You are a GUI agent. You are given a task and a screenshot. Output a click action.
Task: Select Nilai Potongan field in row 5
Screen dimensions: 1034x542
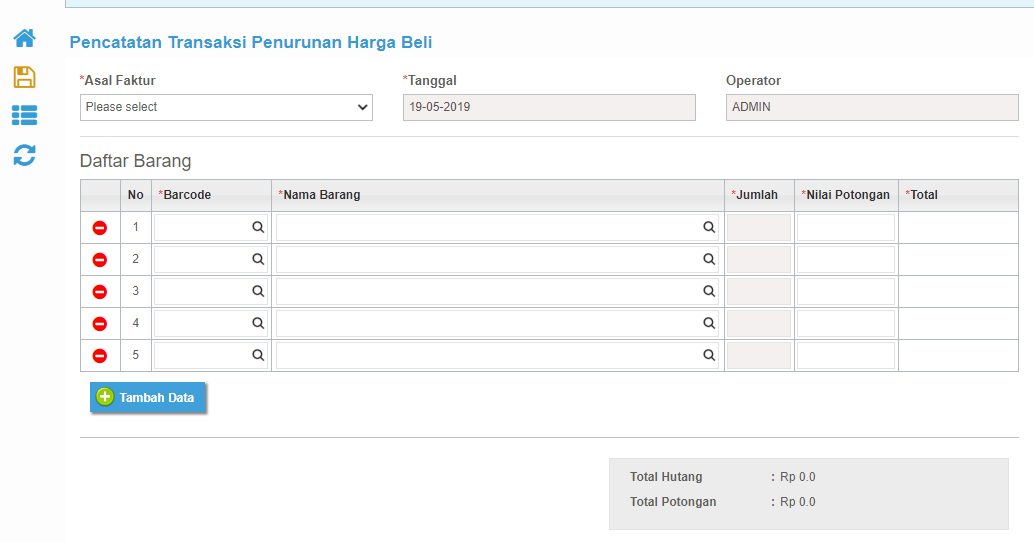pos(845,355)
